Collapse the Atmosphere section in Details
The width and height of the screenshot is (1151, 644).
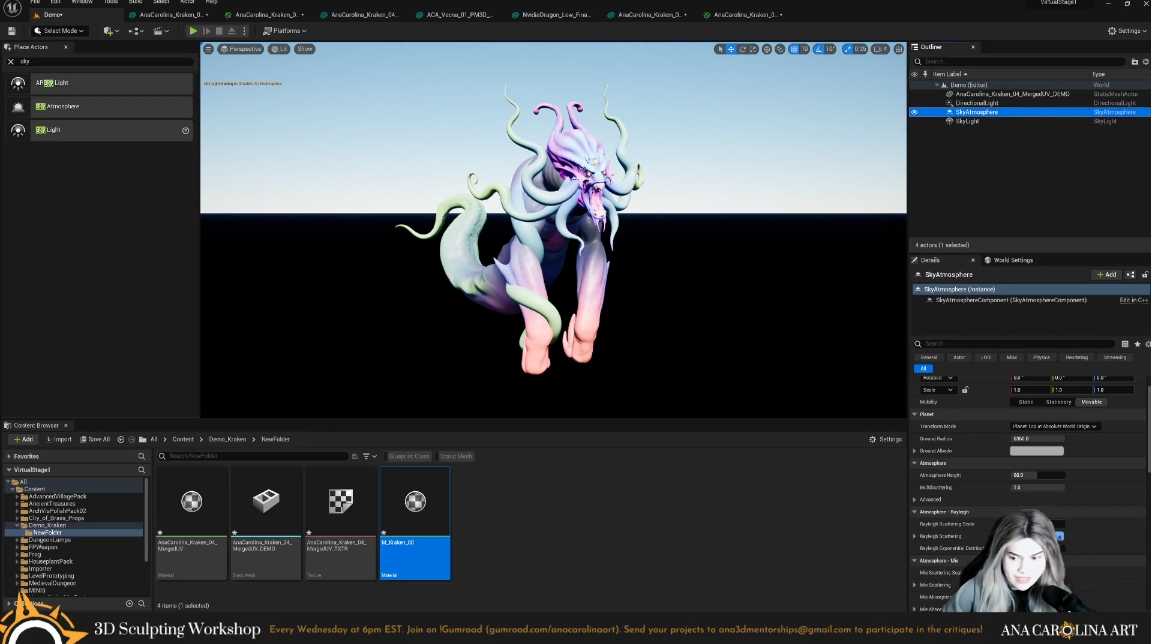[915, 463]
